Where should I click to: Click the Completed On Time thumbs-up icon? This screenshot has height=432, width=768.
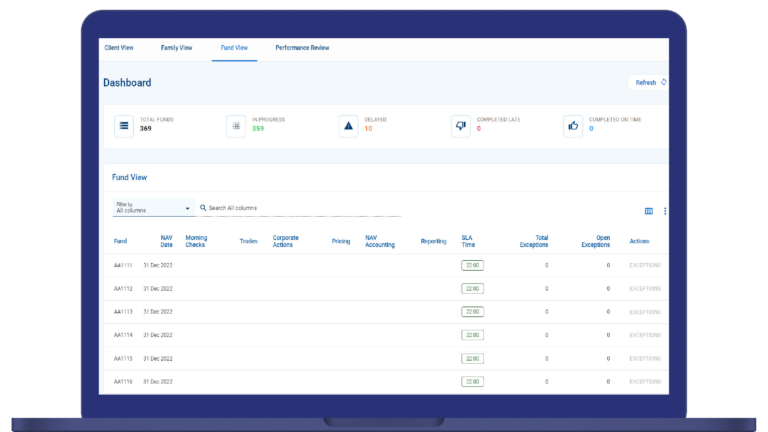[x=573, y=125]
